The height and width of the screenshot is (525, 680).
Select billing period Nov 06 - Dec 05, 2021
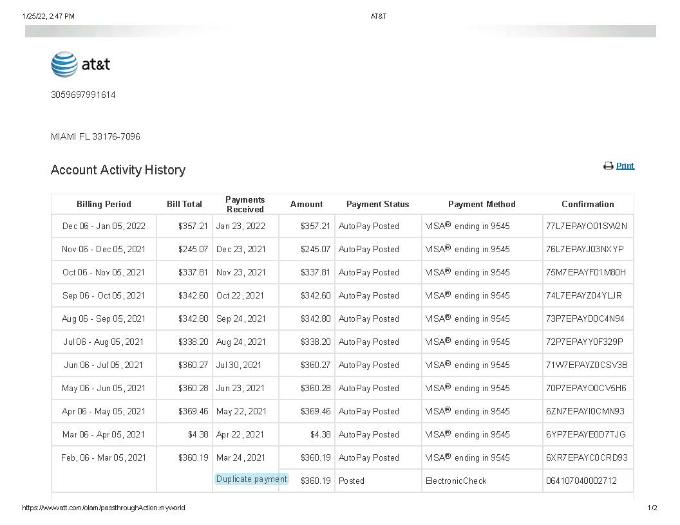tap(104, 249)
